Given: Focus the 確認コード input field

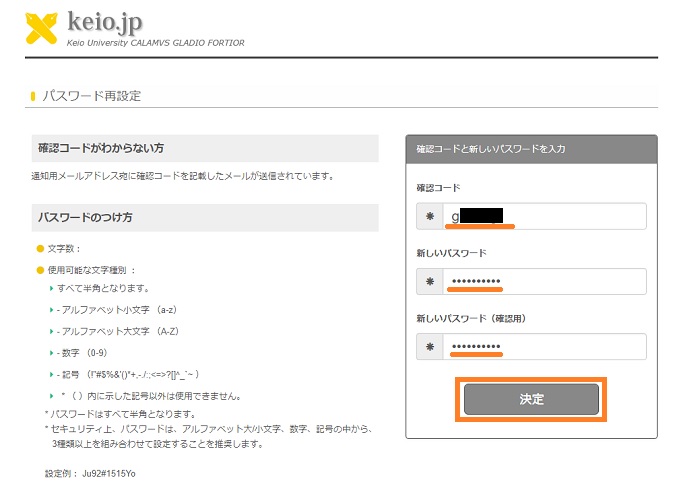Looking at the screenshot, I should (x=545, y=217).
